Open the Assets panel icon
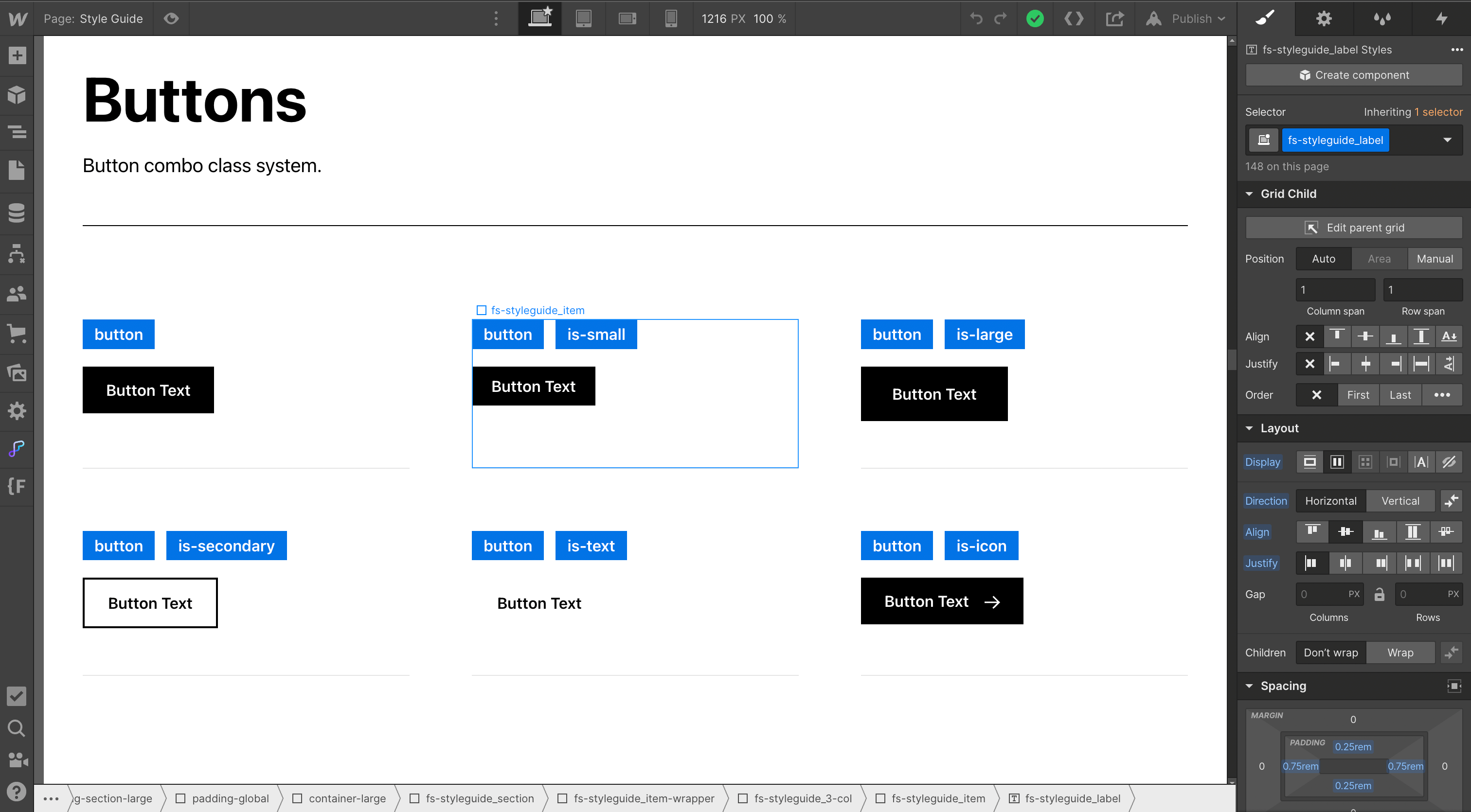The width and height of the screenshot is (1471, 812). 17,372
